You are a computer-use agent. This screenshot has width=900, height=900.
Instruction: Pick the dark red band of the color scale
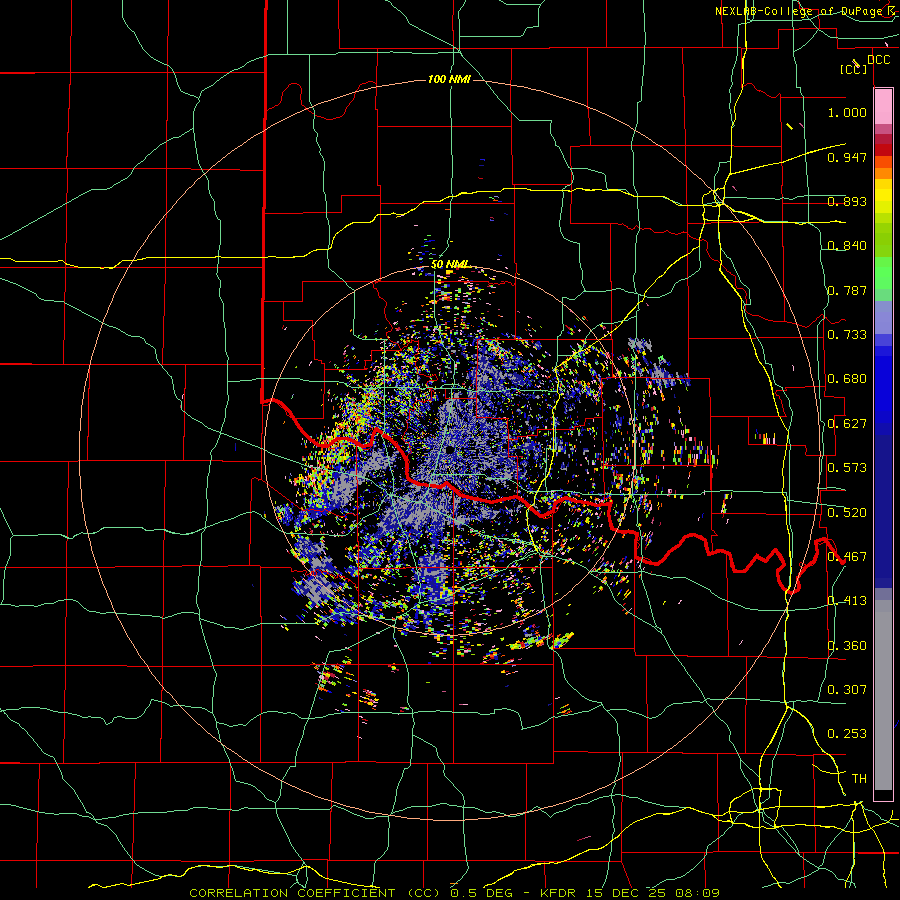tap(883, 150)
